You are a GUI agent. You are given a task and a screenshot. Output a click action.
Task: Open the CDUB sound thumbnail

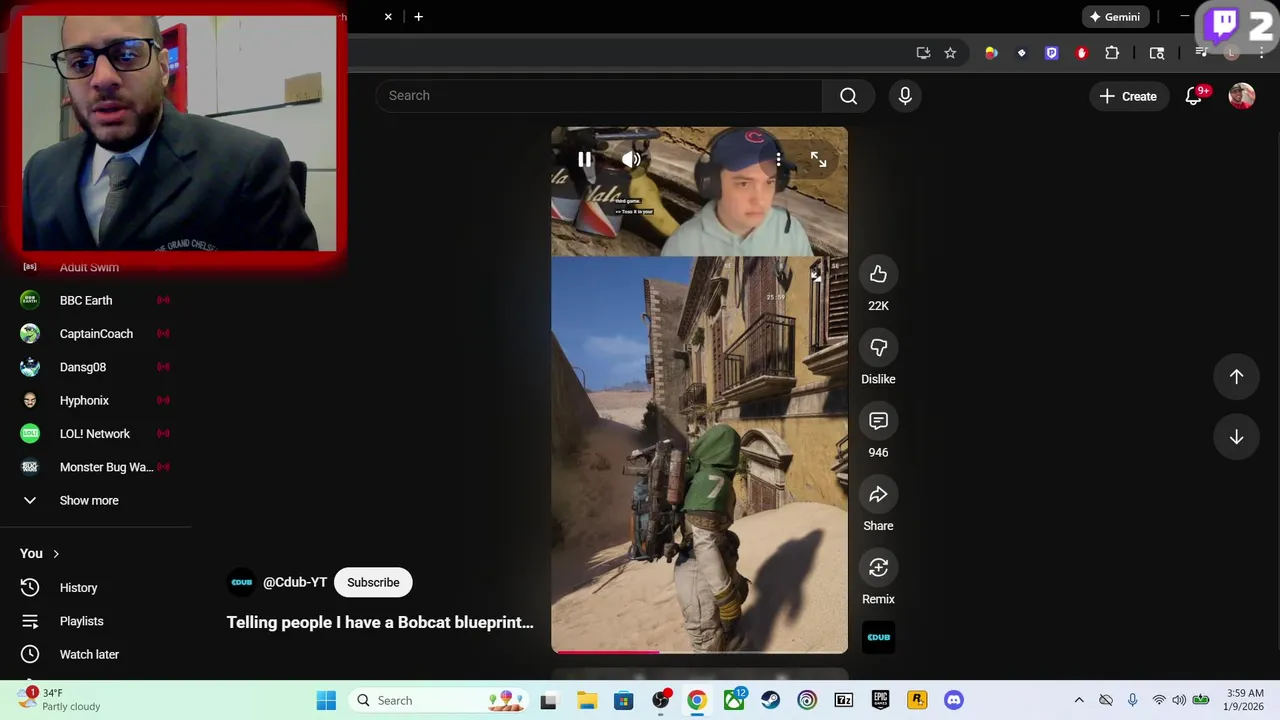[x=878, y=637]
